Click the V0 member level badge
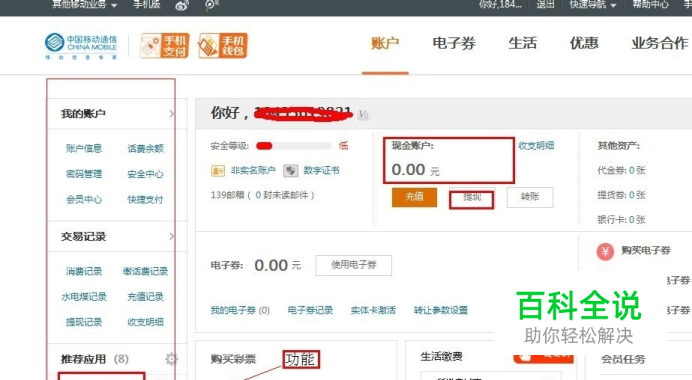The image size is (692, 380). (x=363, y=114)
